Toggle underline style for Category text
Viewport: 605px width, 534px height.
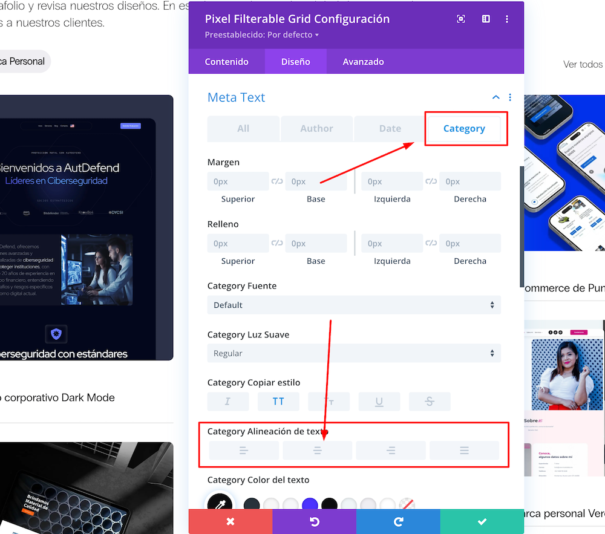point(379,402)
